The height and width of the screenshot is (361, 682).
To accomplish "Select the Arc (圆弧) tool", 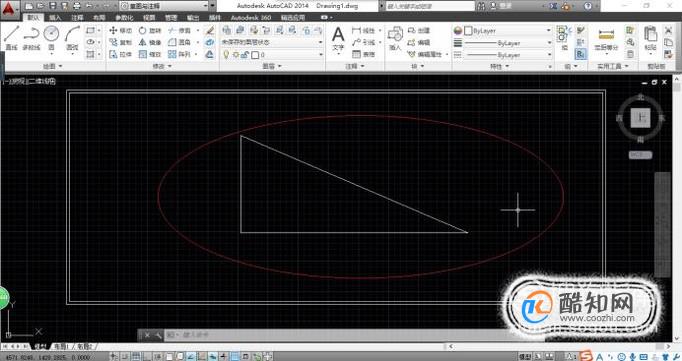I will (72, 37).
